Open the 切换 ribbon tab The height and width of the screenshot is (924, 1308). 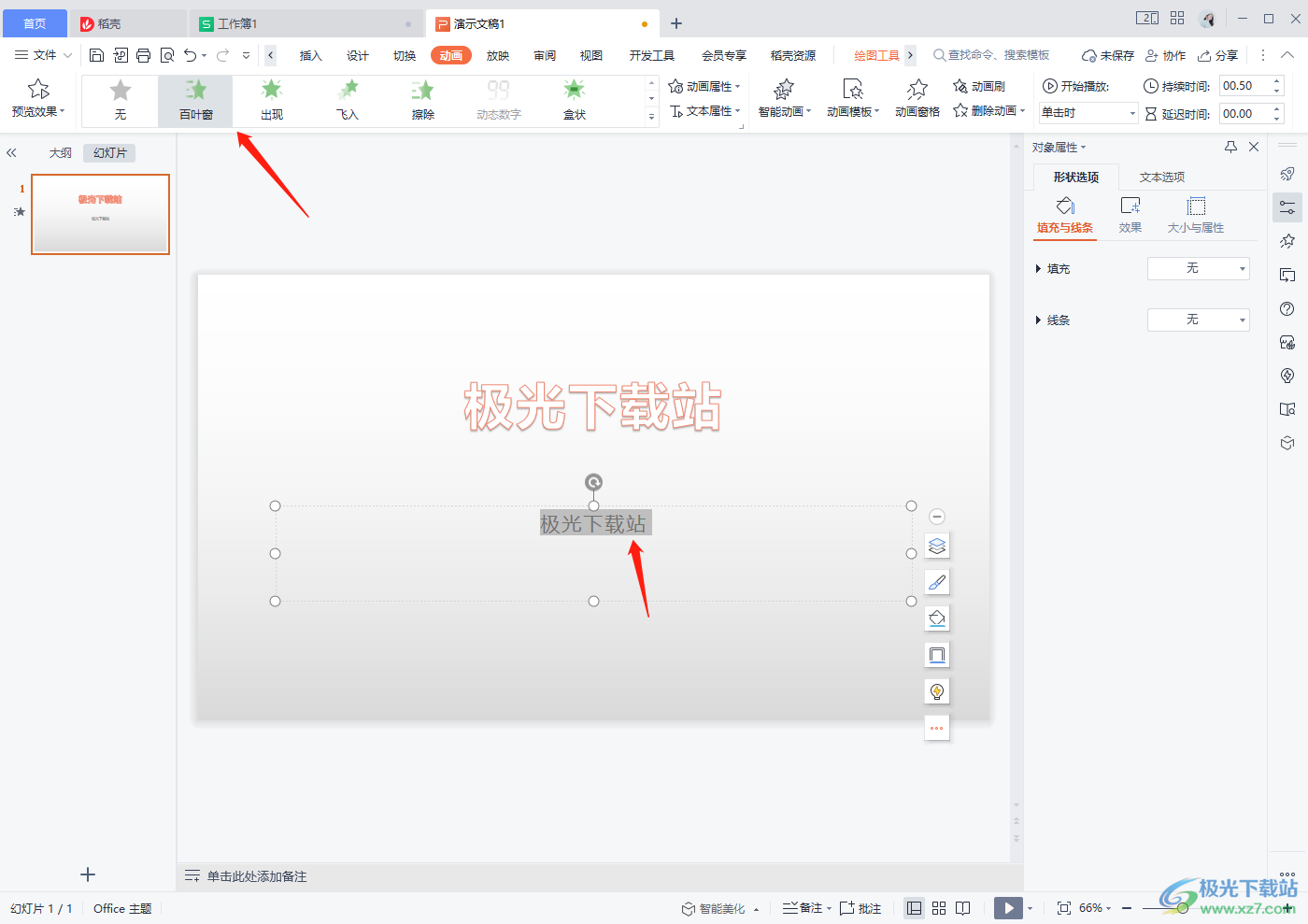pyautogui.click(x=405, y=56)
